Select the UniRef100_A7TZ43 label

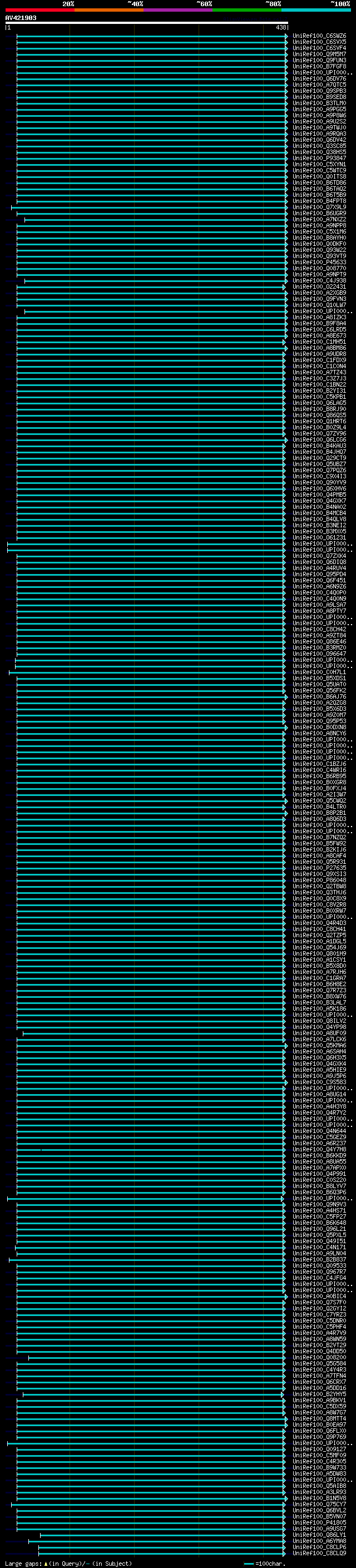tap(319, 373)
